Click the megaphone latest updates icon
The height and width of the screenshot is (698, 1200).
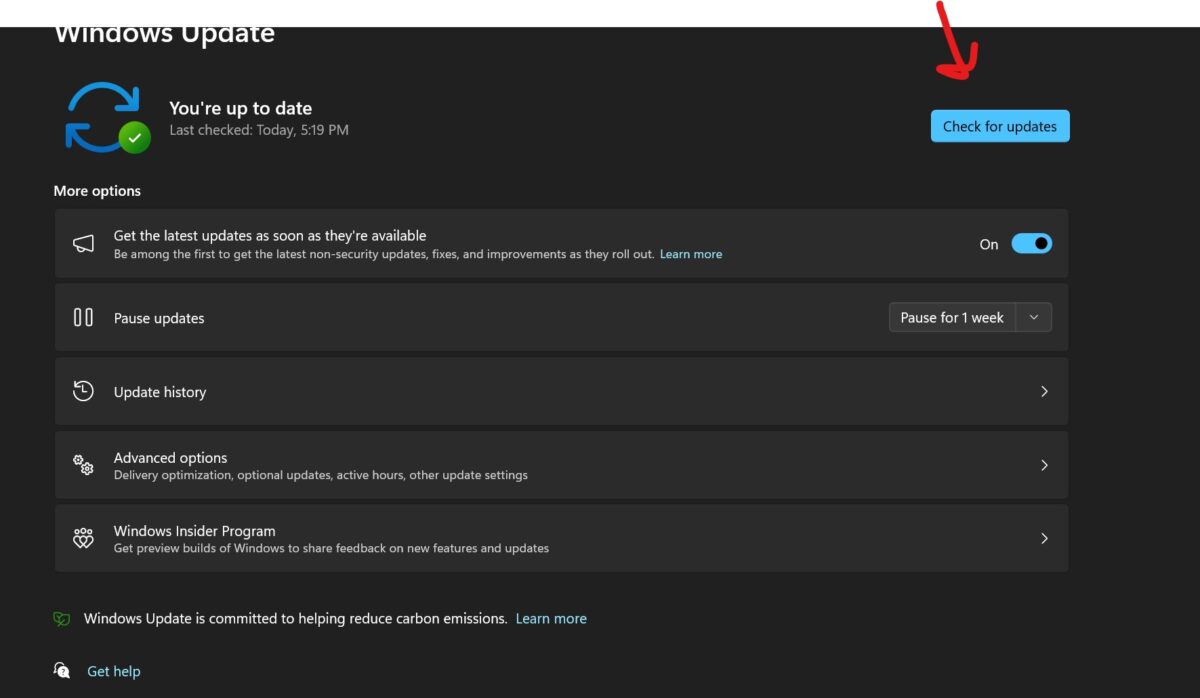84,244
